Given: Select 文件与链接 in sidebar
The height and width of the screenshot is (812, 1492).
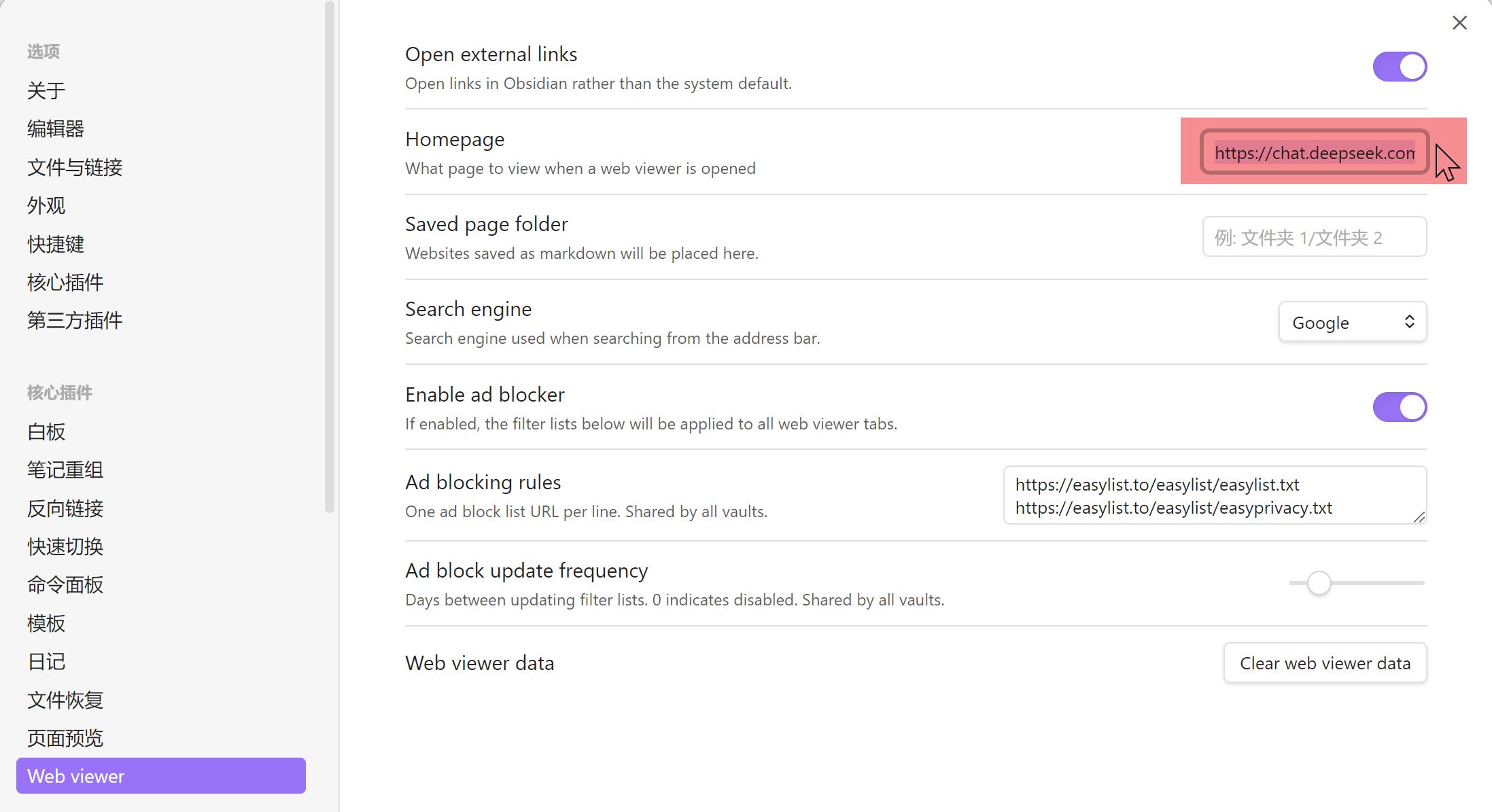Looking at the screenshot, I should point(75,167).
